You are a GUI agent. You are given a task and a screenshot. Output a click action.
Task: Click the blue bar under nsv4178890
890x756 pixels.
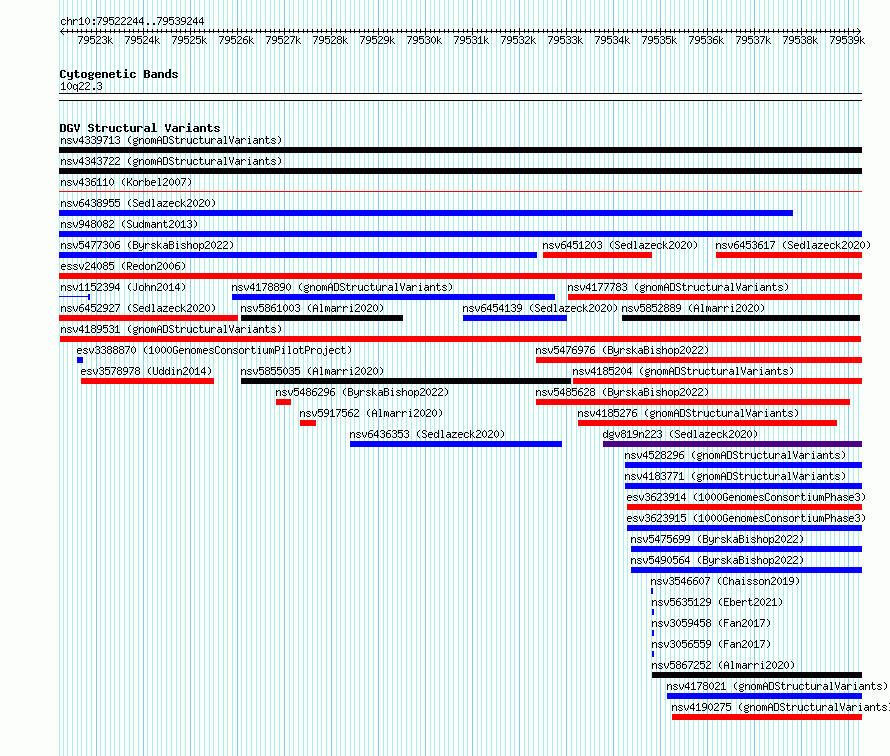click(x=393, y=297)
